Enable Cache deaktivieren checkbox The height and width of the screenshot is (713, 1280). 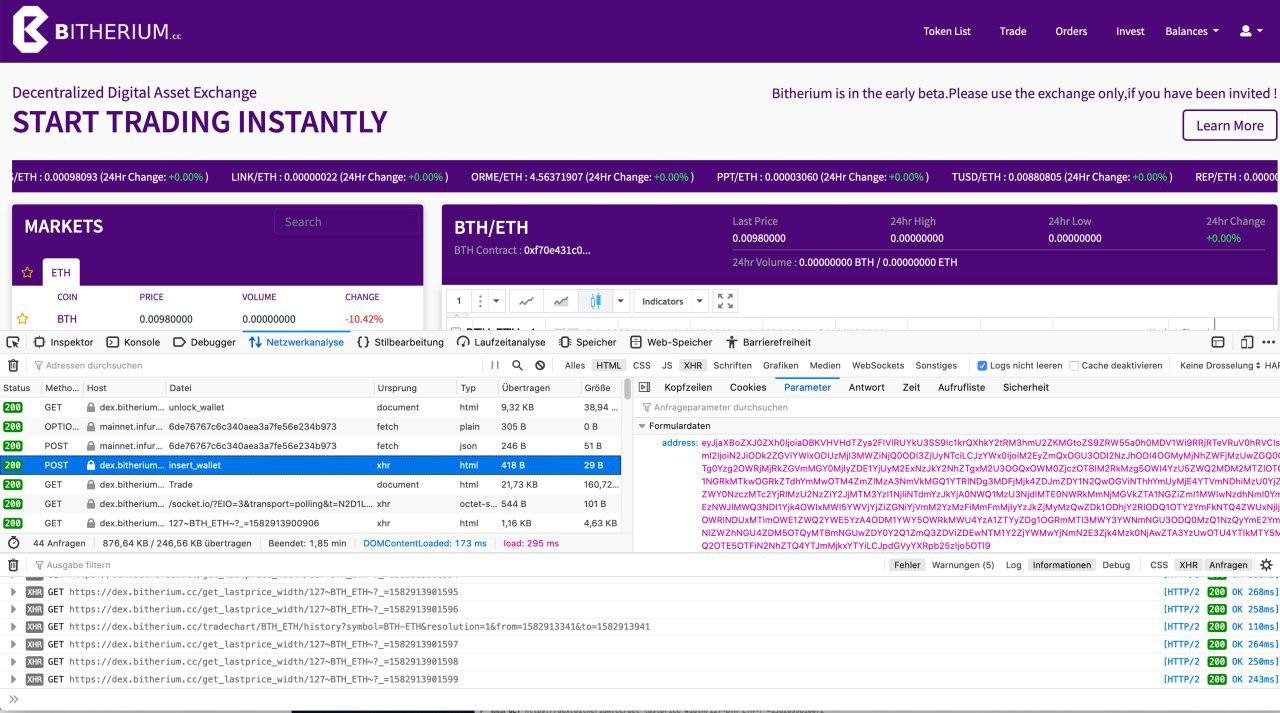pyautogui.click(x=1074, y=366)
